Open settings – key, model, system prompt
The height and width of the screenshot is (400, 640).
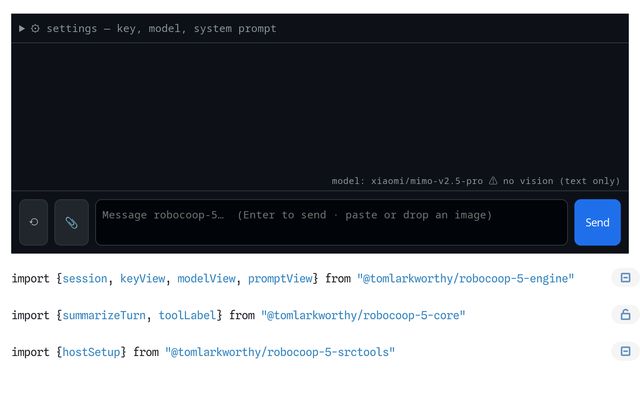161,29
